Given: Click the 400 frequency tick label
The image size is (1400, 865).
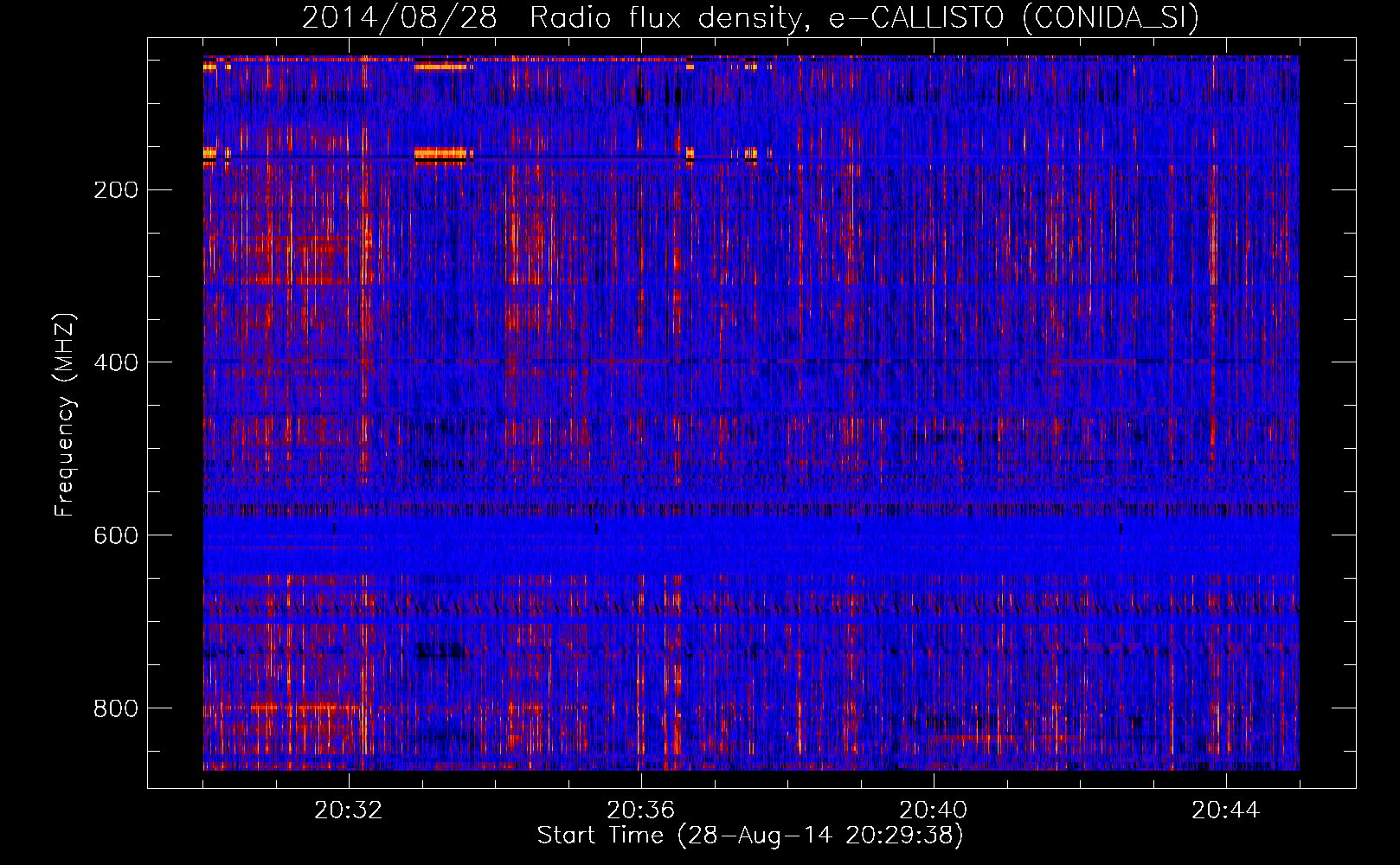Looking at the screenshot, I should point(116,362).
